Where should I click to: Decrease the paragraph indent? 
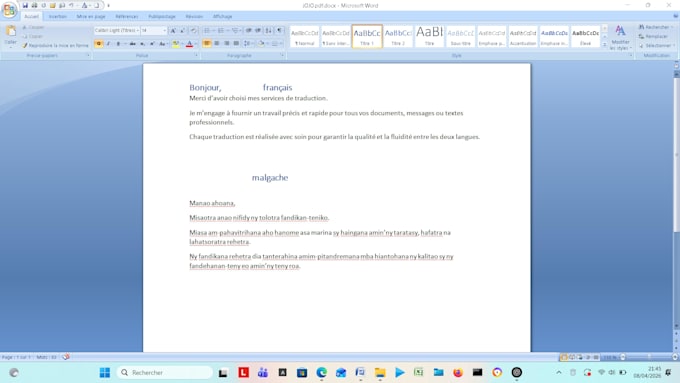point(248,31)
